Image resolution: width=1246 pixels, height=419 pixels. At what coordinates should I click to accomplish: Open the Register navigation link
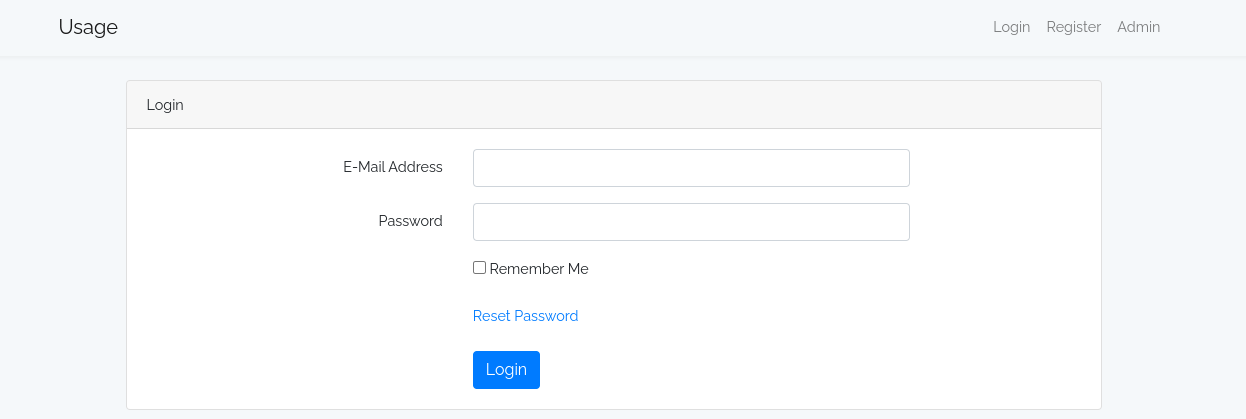1073,27
